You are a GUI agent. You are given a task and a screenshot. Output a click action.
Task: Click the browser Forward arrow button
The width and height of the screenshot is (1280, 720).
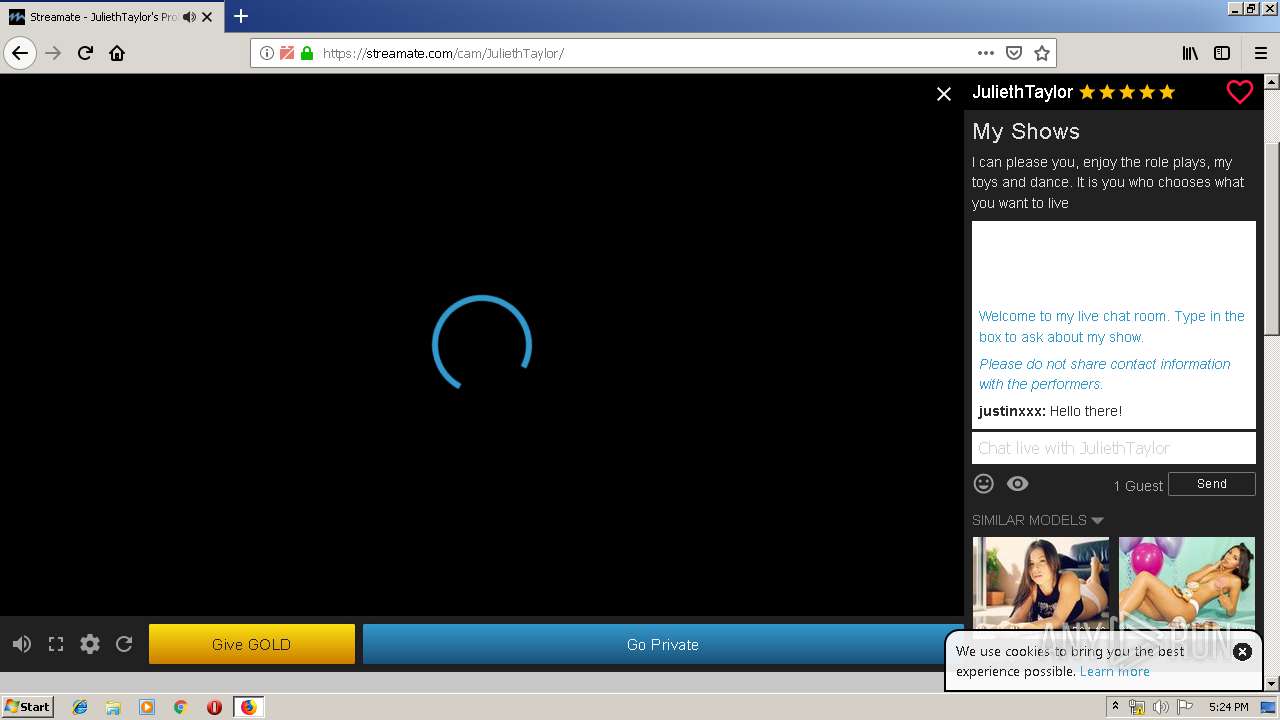53,53
